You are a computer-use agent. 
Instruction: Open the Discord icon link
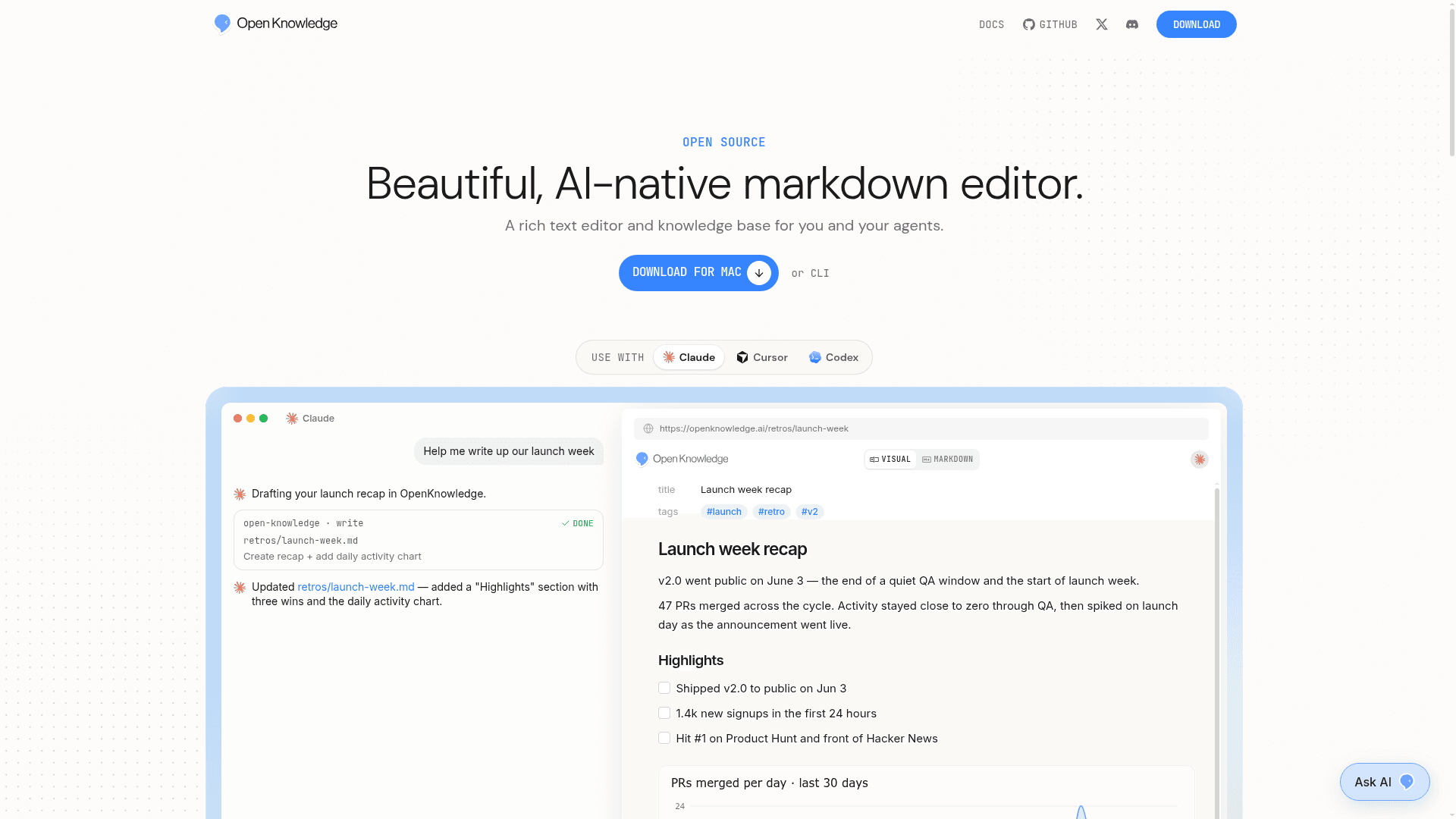tap(1132, 24)
